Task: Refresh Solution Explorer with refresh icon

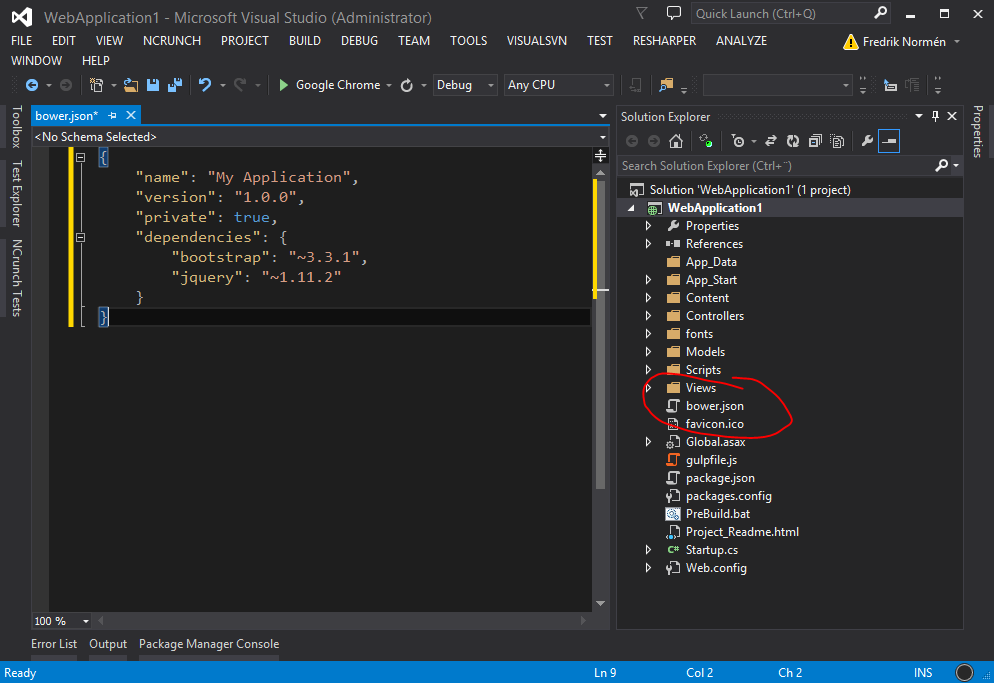Action: (793, 141)
